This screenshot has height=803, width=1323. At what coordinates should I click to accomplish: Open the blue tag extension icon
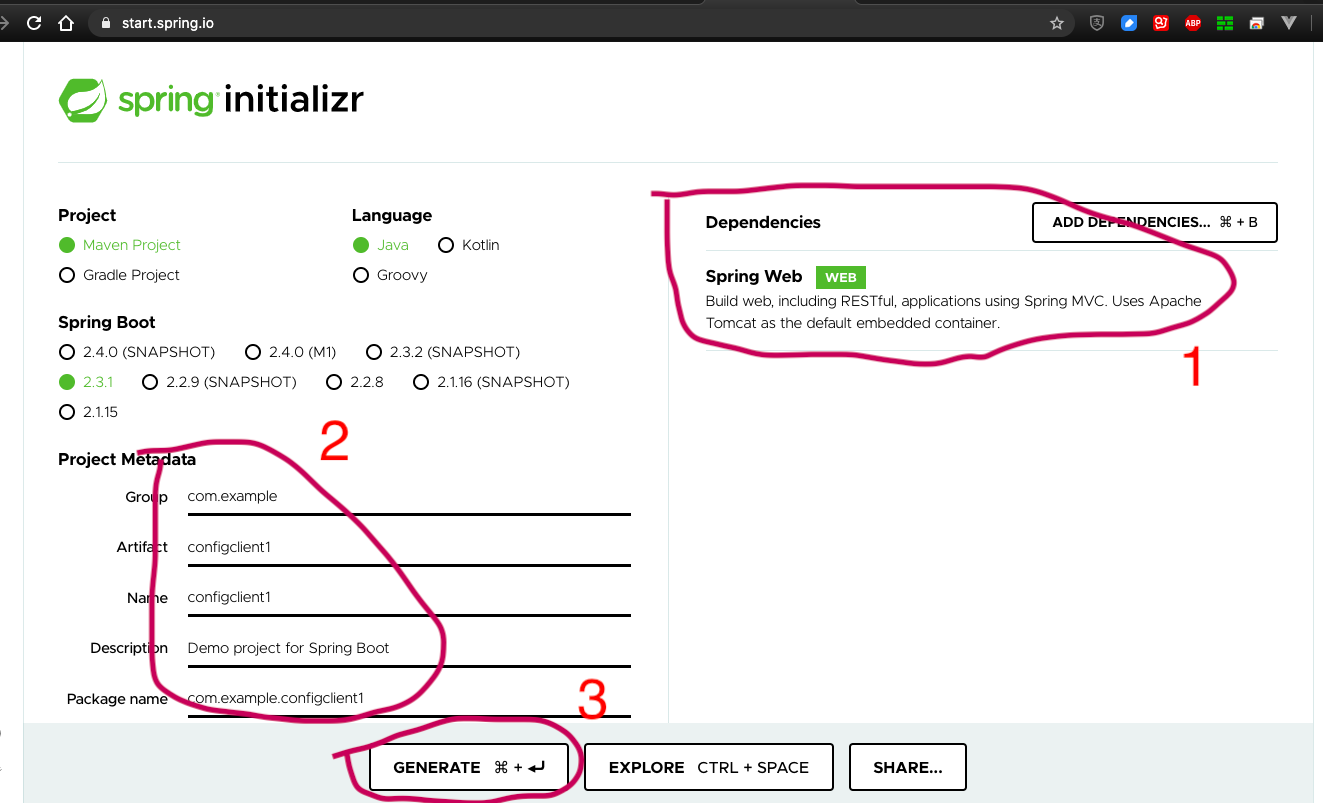pos(1129,23)
